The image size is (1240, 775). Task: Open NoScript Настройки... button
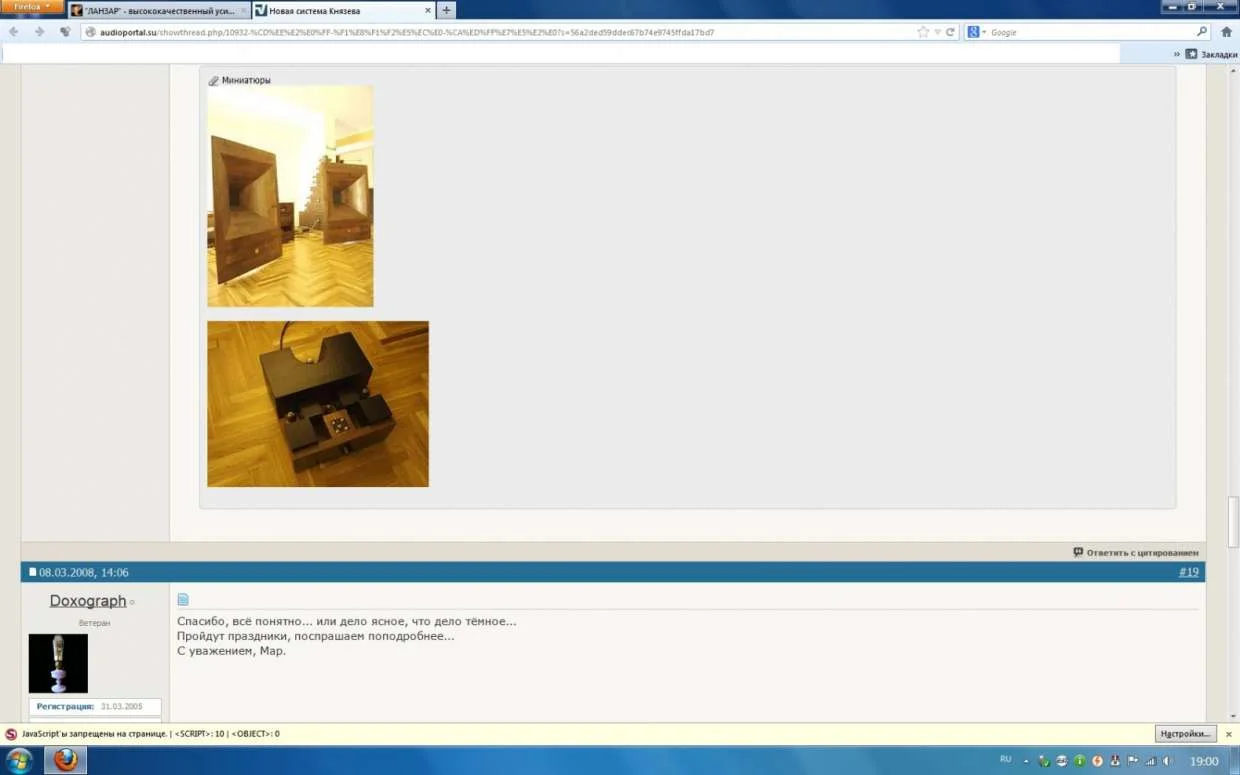coord(1186,734)
